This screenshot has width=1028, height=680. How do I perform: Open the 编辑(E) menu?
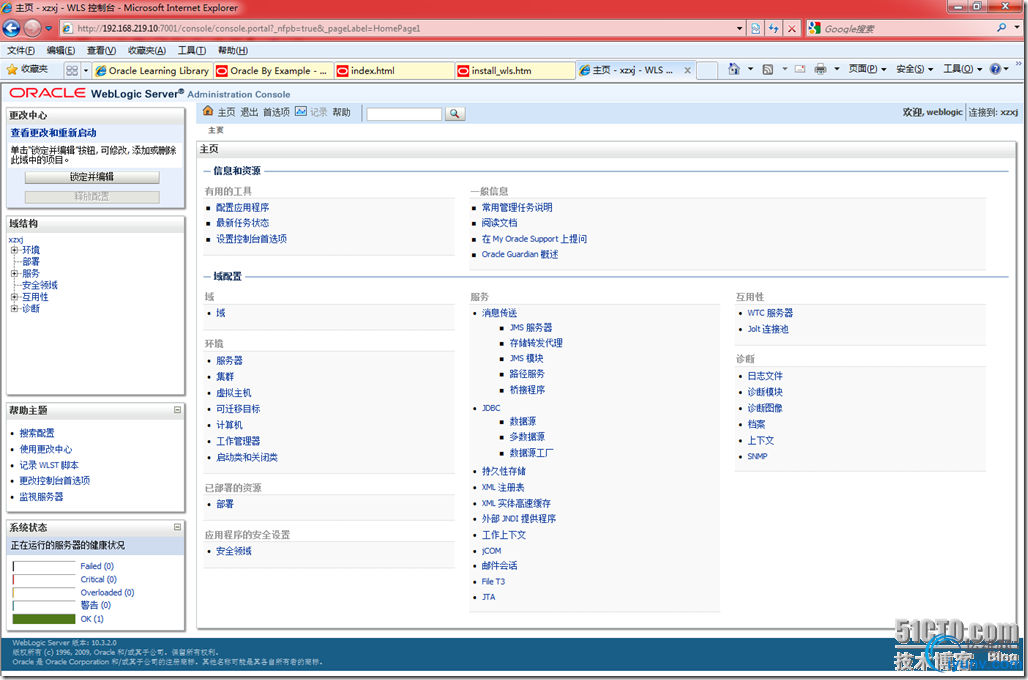pyautogui.click(x=60, y=50)
